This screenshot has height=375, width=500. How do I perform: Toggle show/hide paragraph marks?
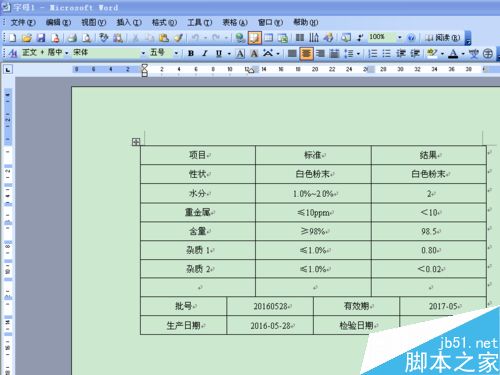[360, 38]
